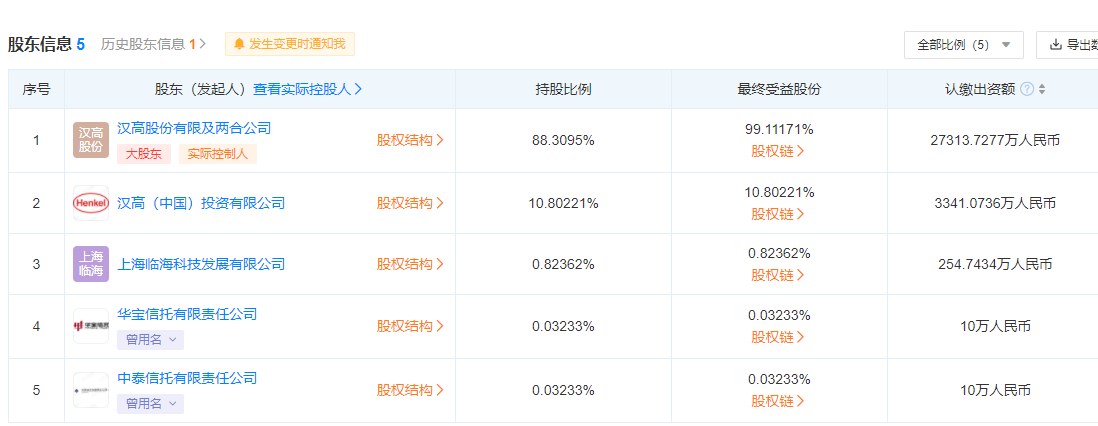Open 股权链 in the 中泰信托 row

[x=778, y=401]
